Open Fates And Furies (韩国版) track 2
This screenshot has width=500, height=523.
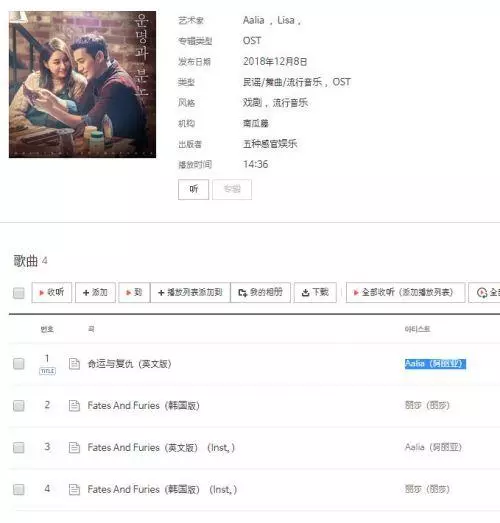coord(143,406)
